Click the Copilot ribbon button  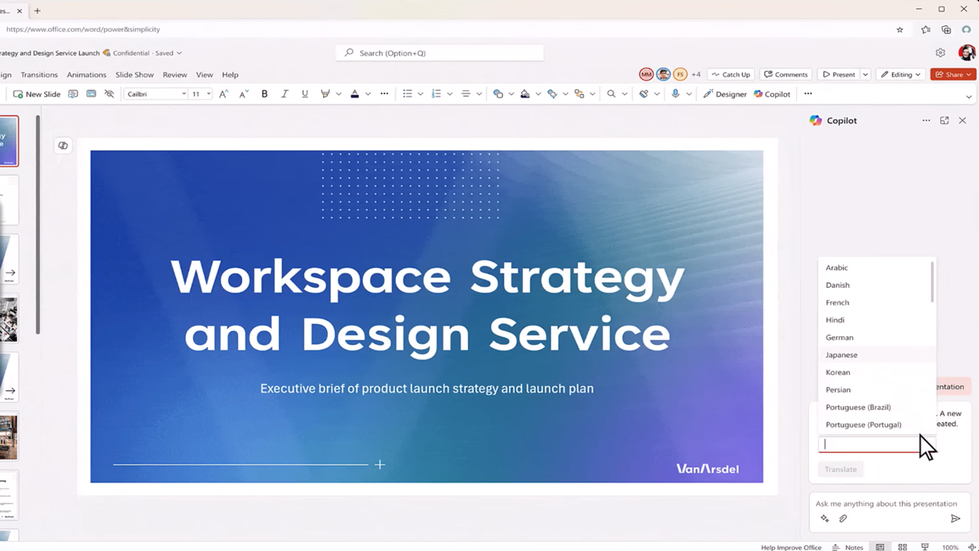point(772,94)
